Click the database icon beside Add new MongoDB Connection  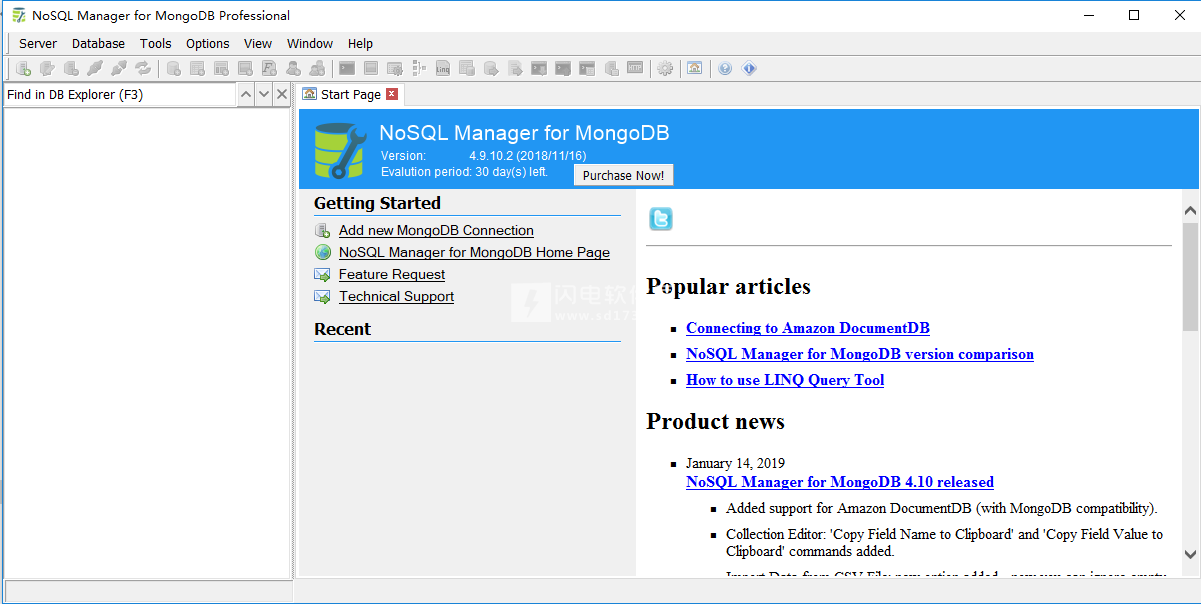pyautogui.click(x=323, y=230)
